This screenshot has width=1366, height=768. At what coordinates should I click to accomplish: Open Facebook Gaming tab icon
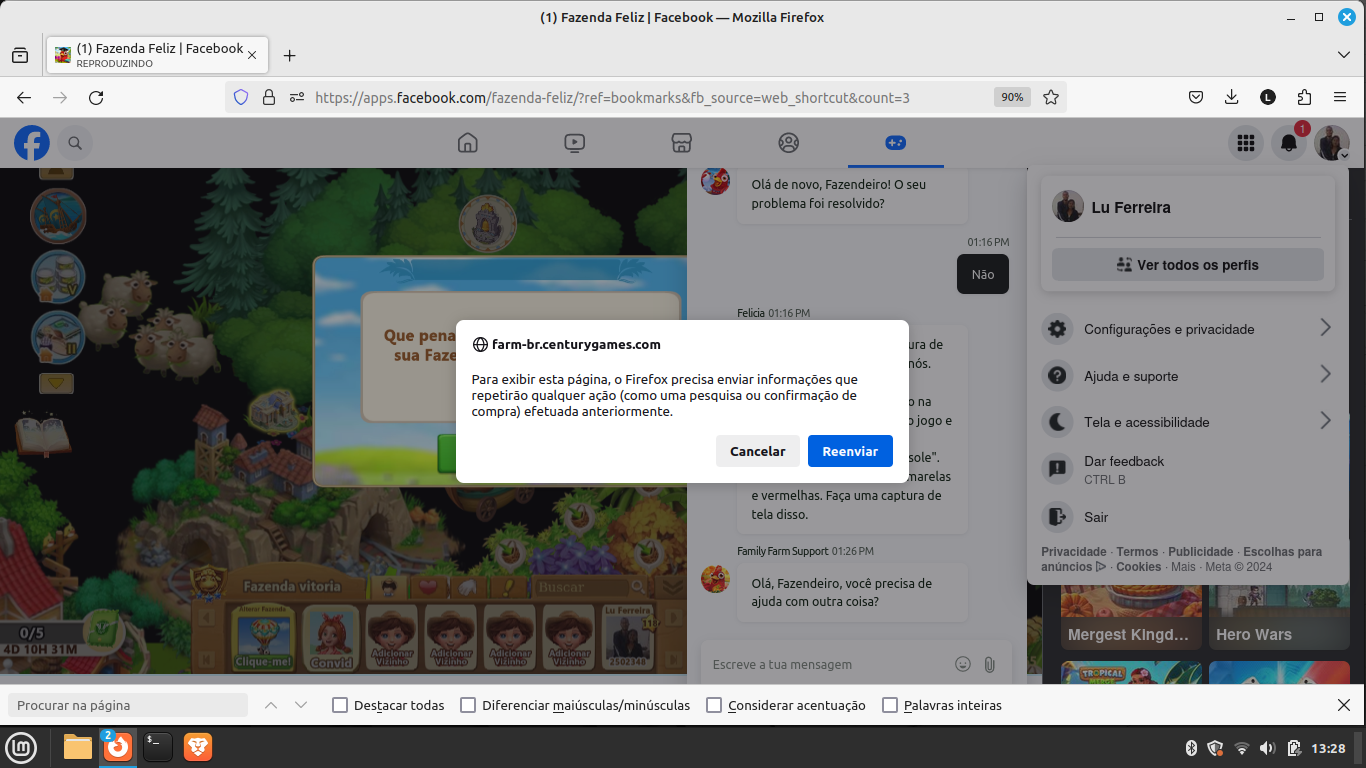pyautogui.click(x=895, y=143)
